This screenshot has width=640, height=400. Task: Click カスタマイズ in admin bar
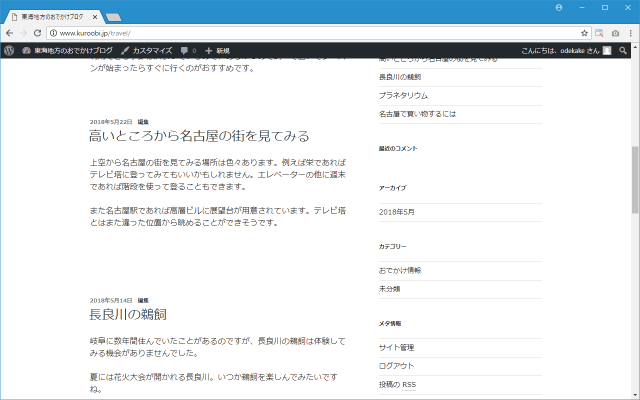pyautogui.click(x=146, y=50)
